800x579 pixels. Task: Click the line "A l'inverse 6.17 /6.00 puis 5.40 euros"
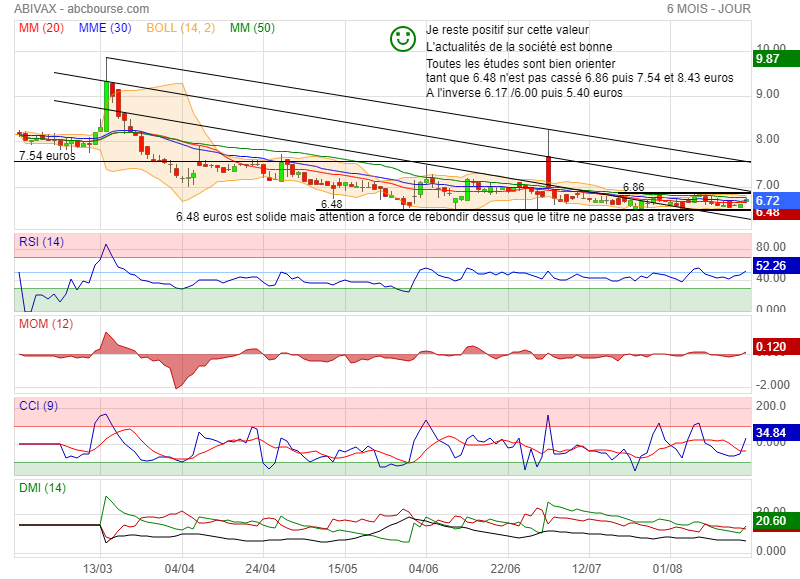[x=524, y=93]
